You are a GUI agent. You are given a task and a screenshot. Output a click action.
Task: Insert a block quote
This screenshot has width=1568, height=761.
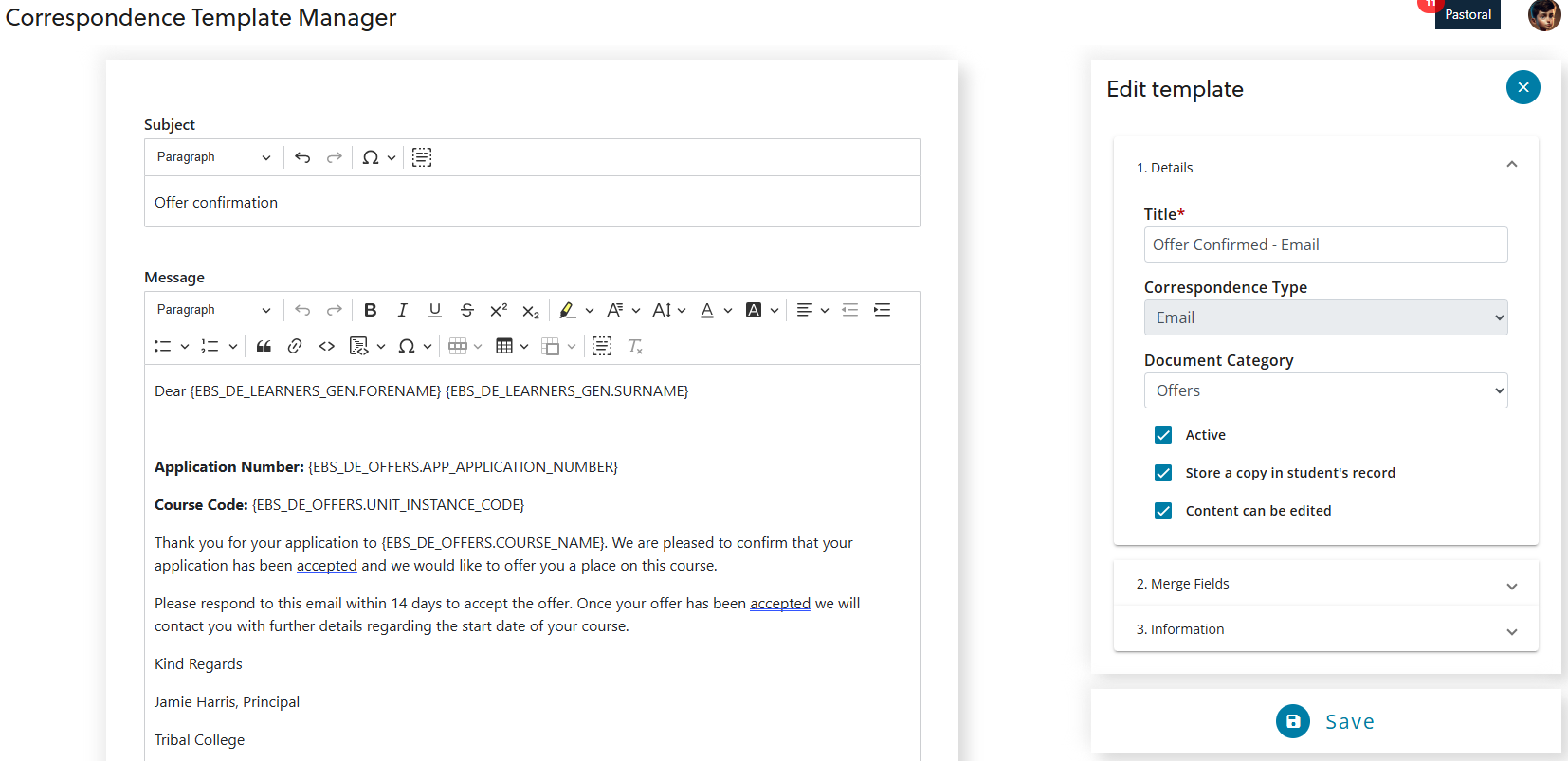pyautogui.click(x=264, y=347)
